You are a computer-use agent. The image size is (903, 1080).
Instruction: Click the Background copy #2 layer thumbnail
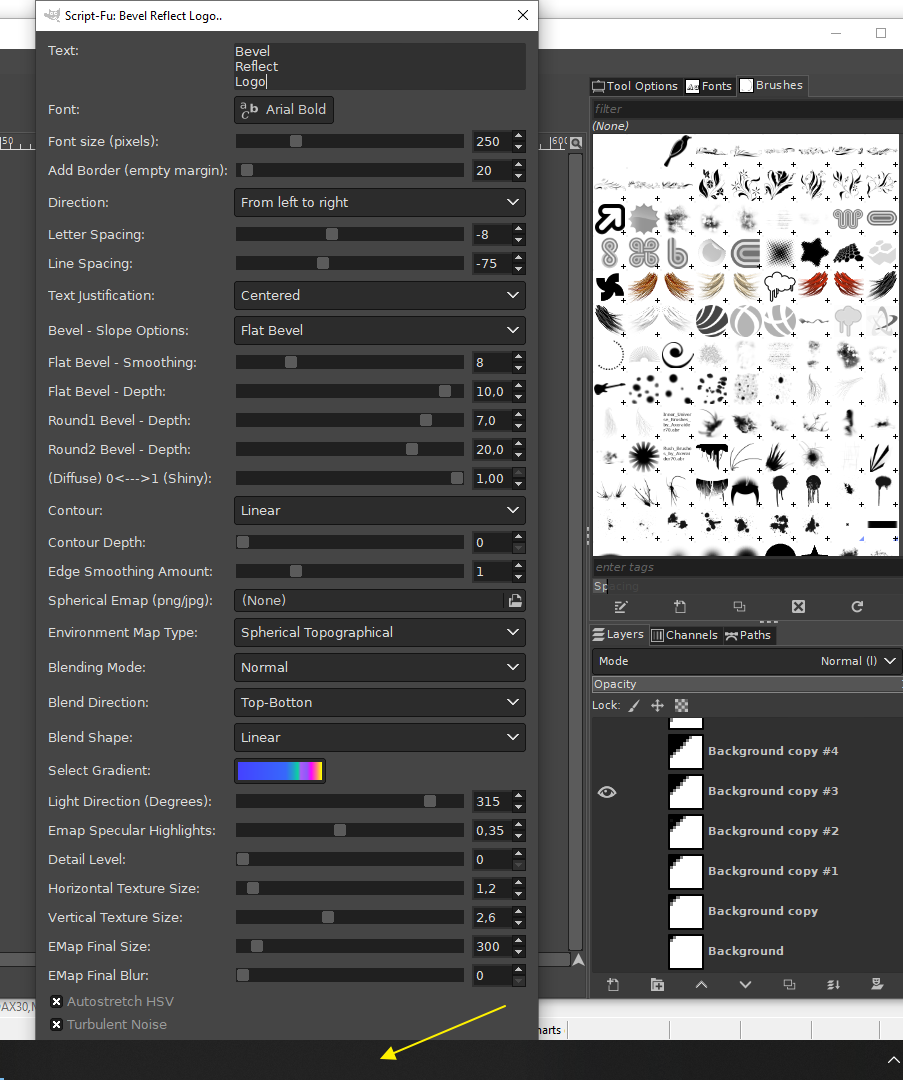(x=685, y=831)
